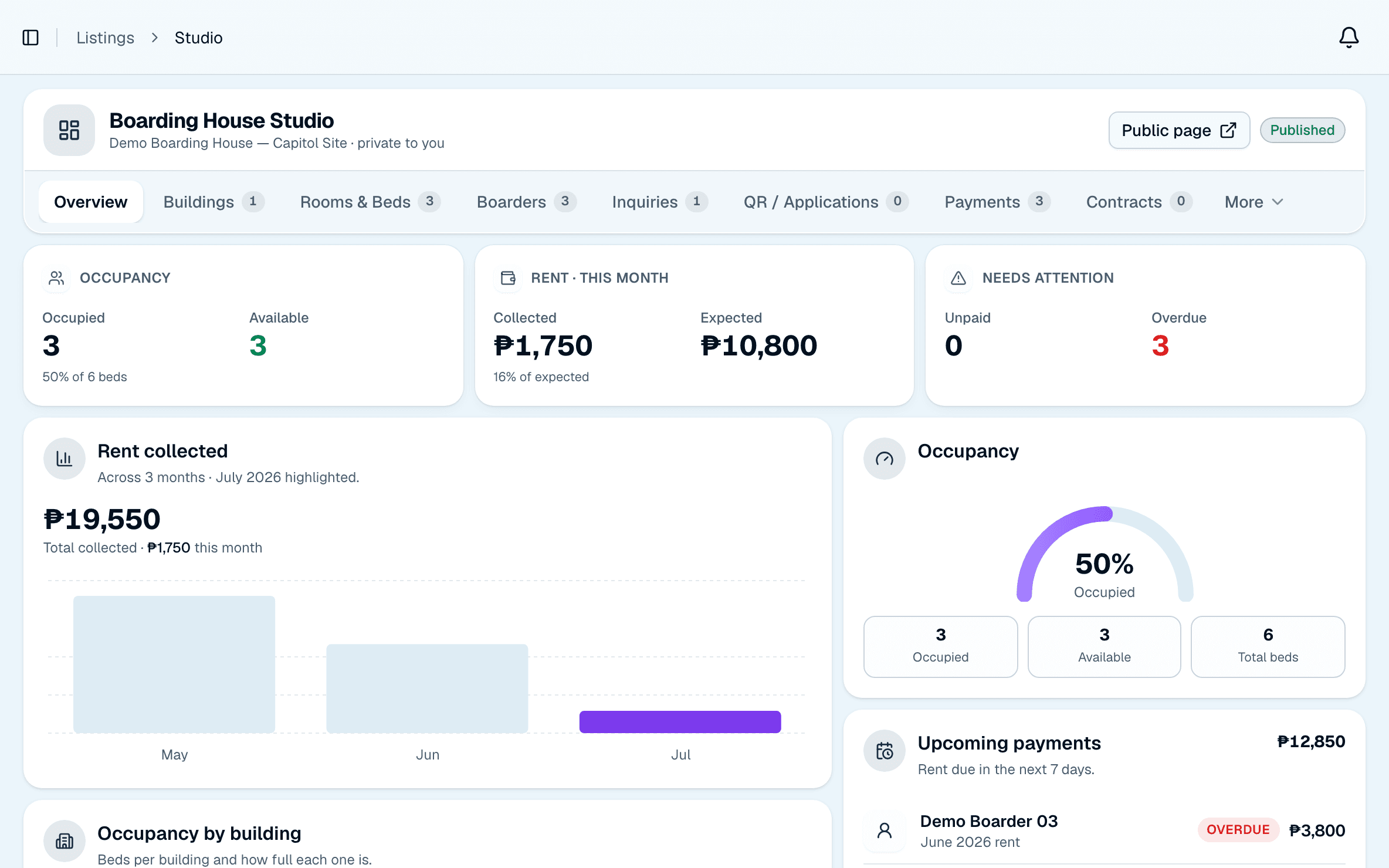The height and width of the screenshot is (868, 1389).
Task: Click the Total beds box showing 6
Action: pyautogui.click(x=1268, y=647)
